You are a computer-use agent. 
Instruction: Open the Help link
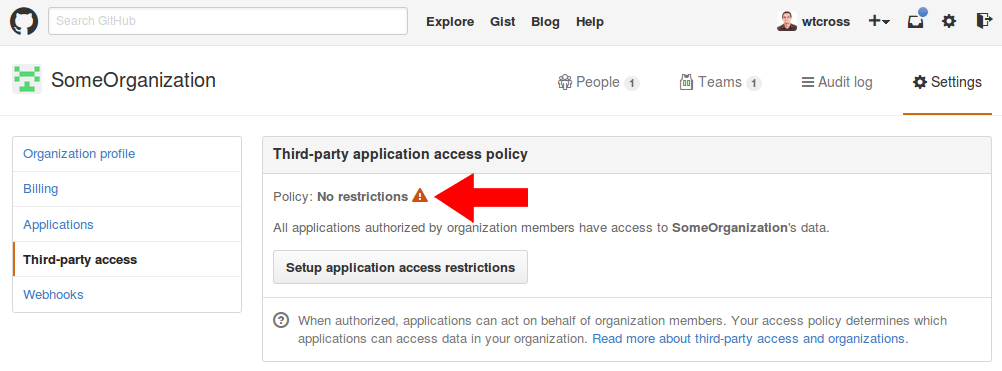tap(589, 22)
